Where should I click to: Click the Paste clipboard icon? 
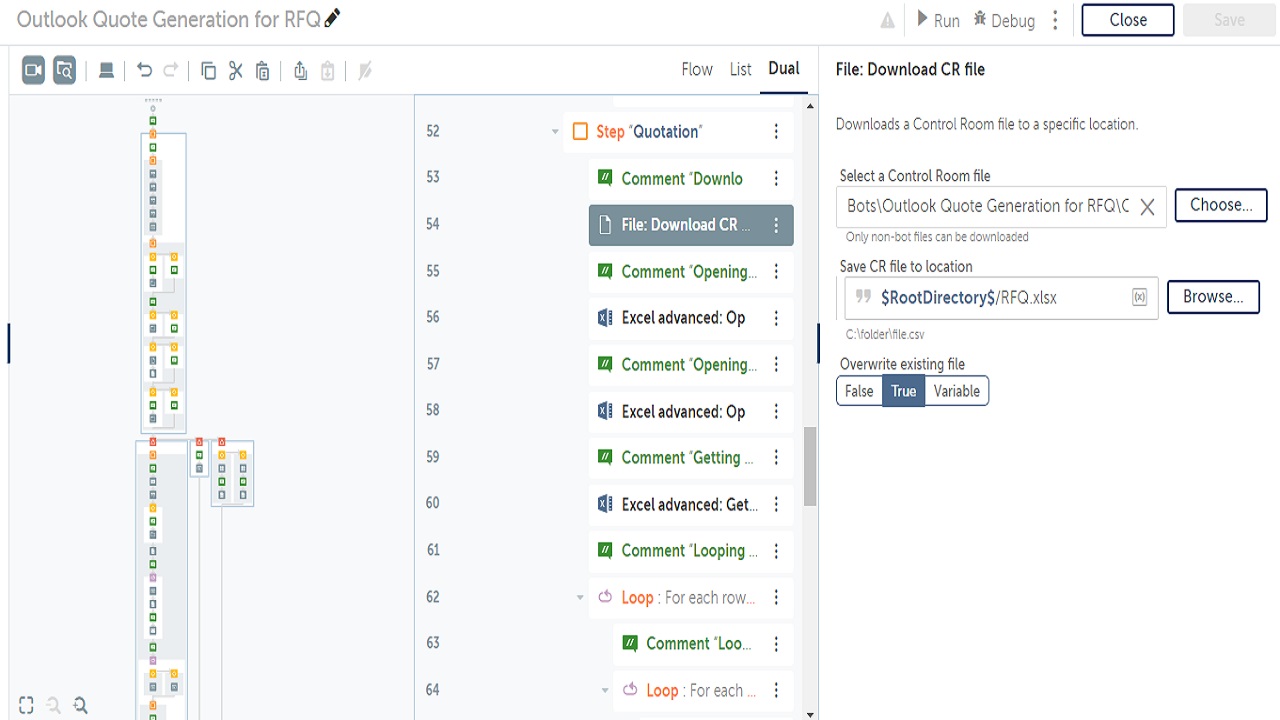coord(263,70)
